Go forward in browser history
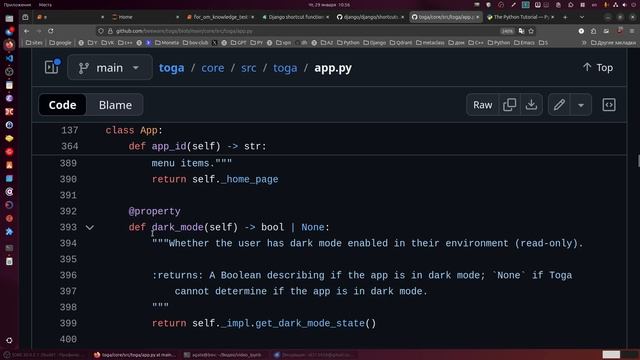This screenshot has width=640, height=360. [39, 31]
